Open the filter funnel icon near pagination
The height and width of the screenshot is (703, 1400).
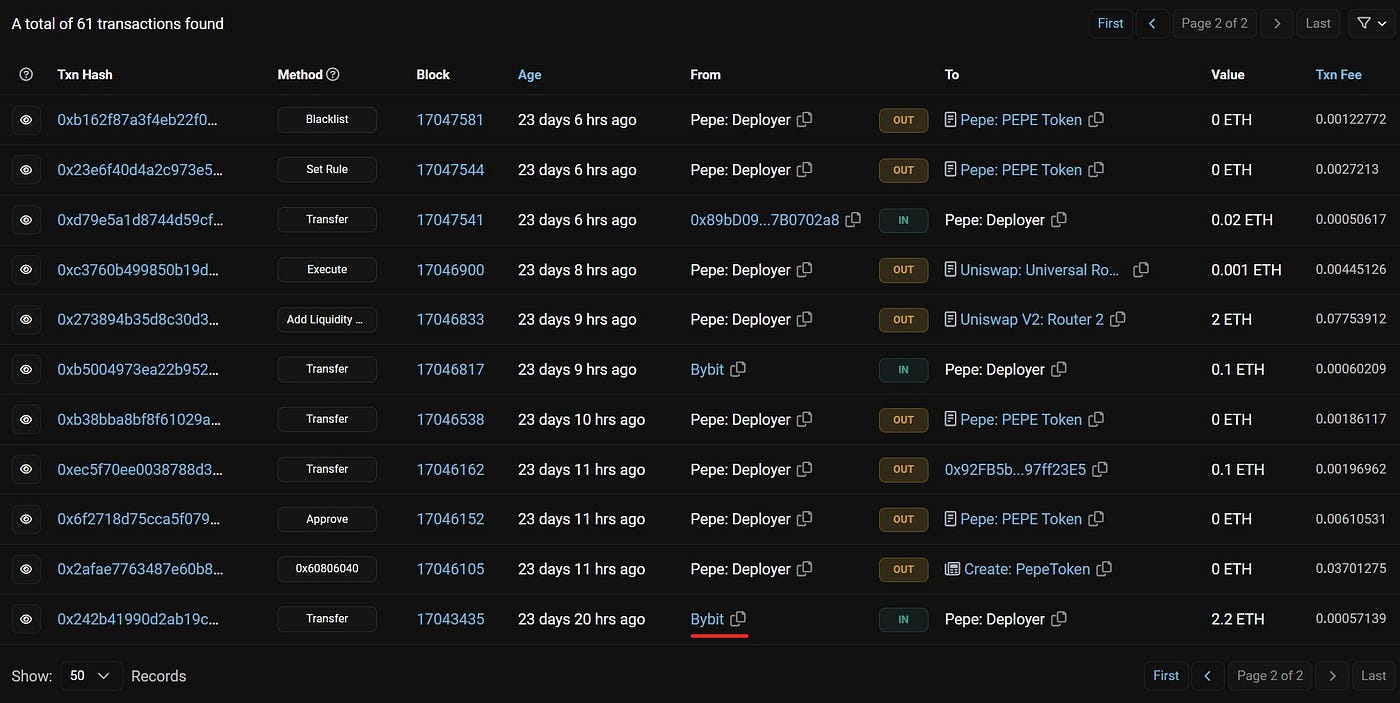1362,22
